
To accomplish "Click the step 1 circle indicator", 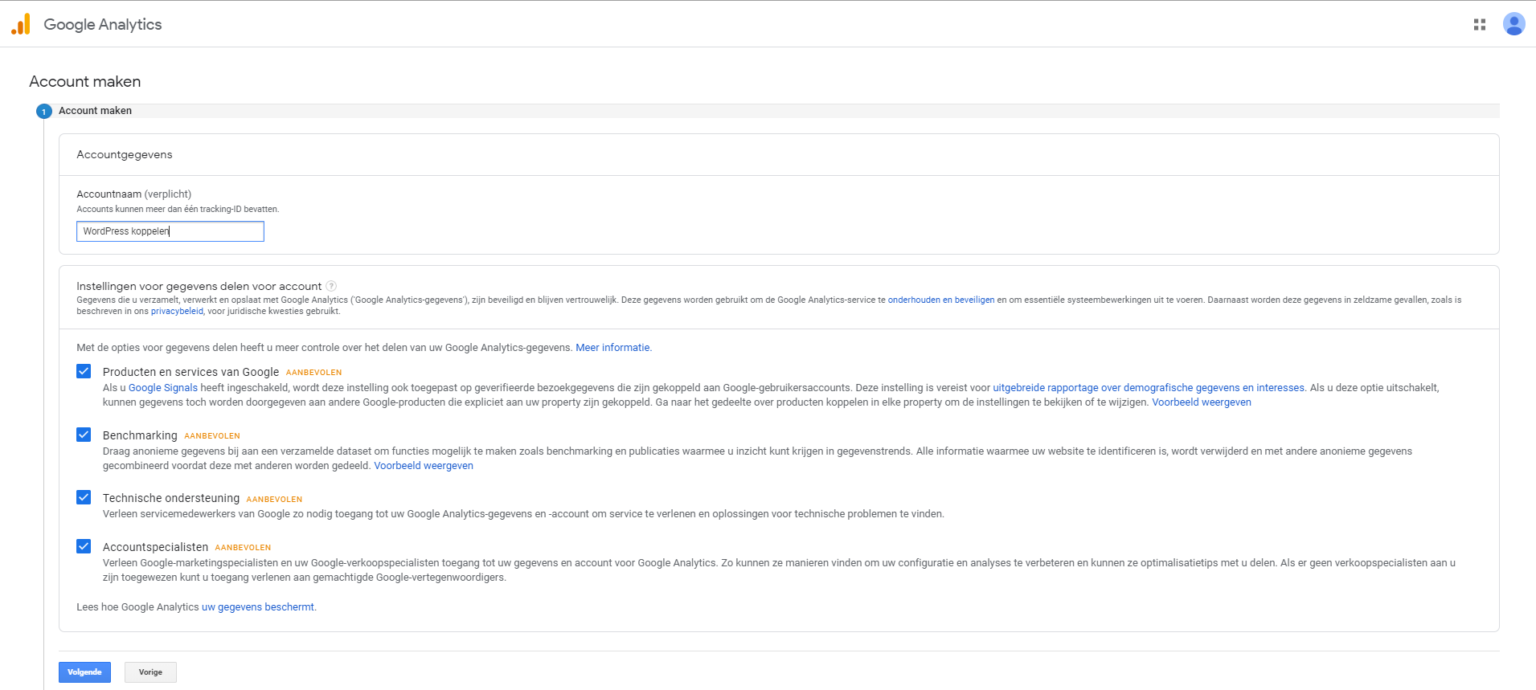I will point(44,110).
